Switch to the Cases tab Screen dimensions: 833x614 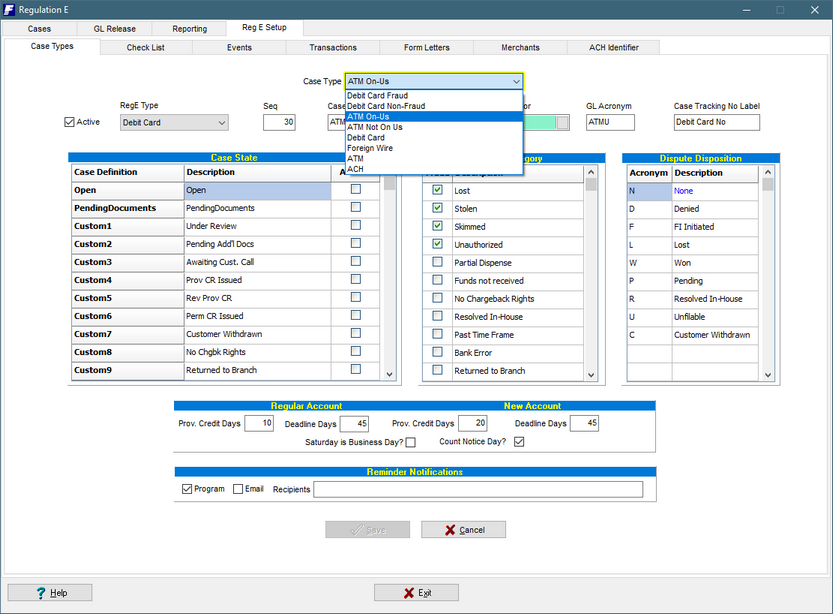coord(39,29)
